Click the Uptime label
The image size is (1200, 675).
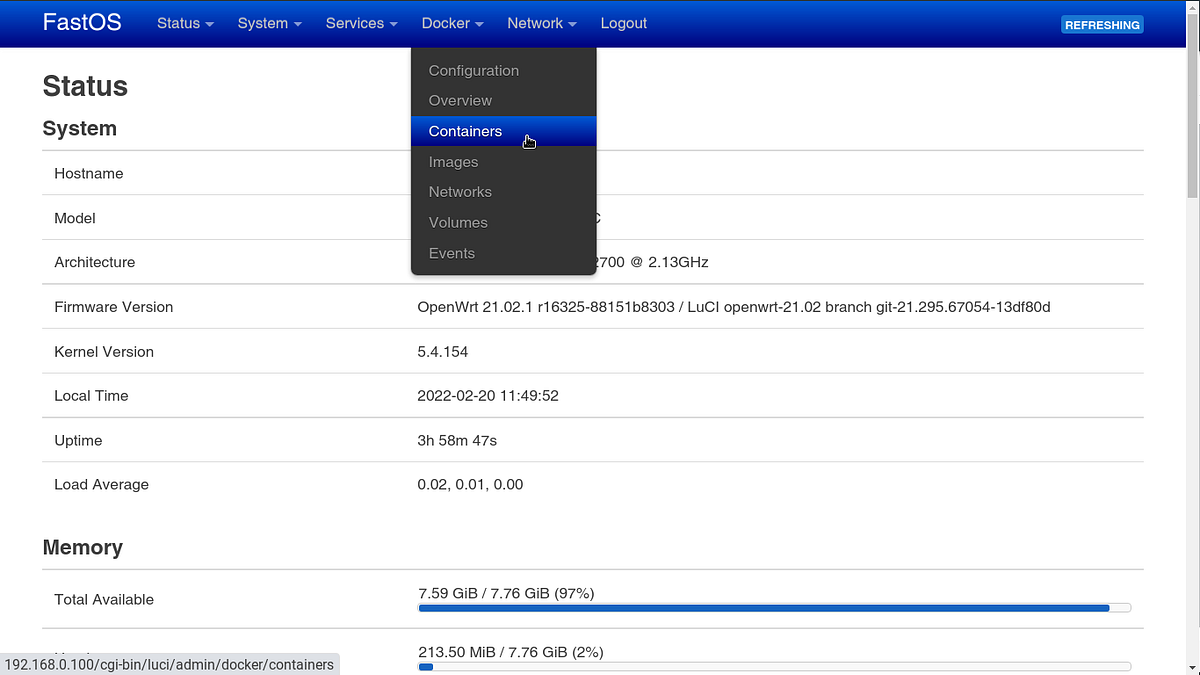pyautogui.click(x=78, y=441)
